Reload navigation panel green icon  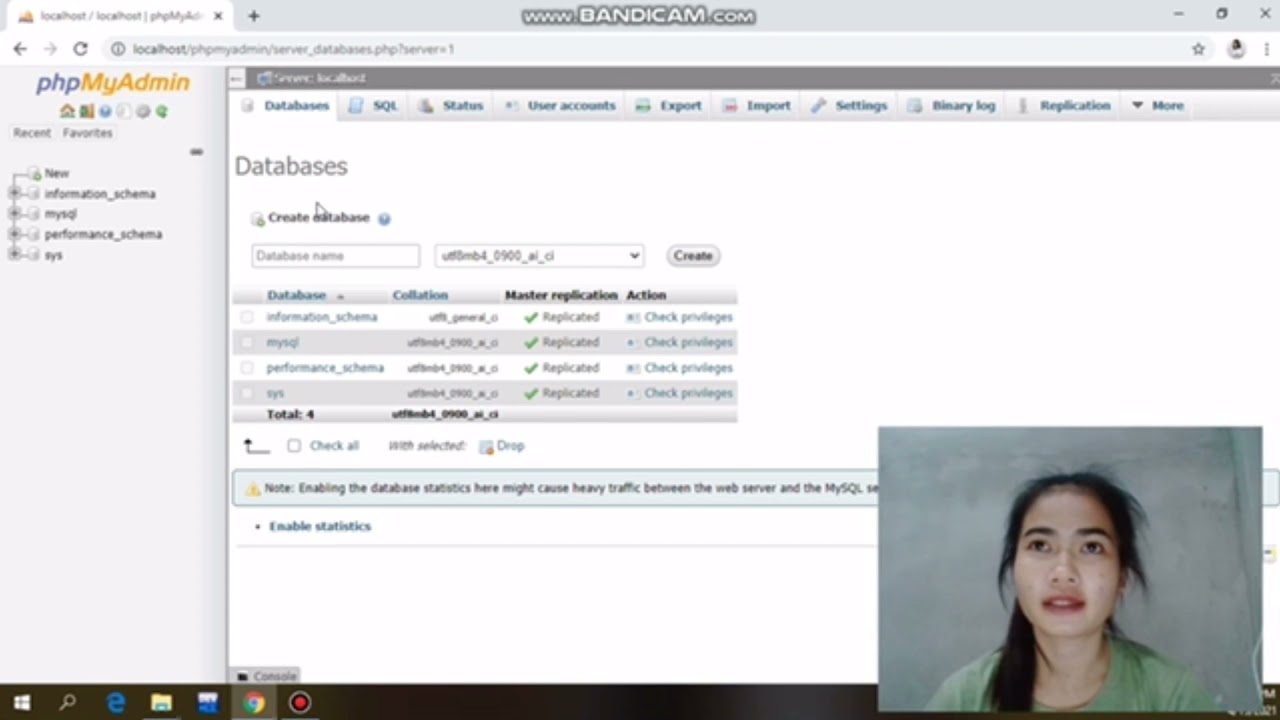point(161,111)
